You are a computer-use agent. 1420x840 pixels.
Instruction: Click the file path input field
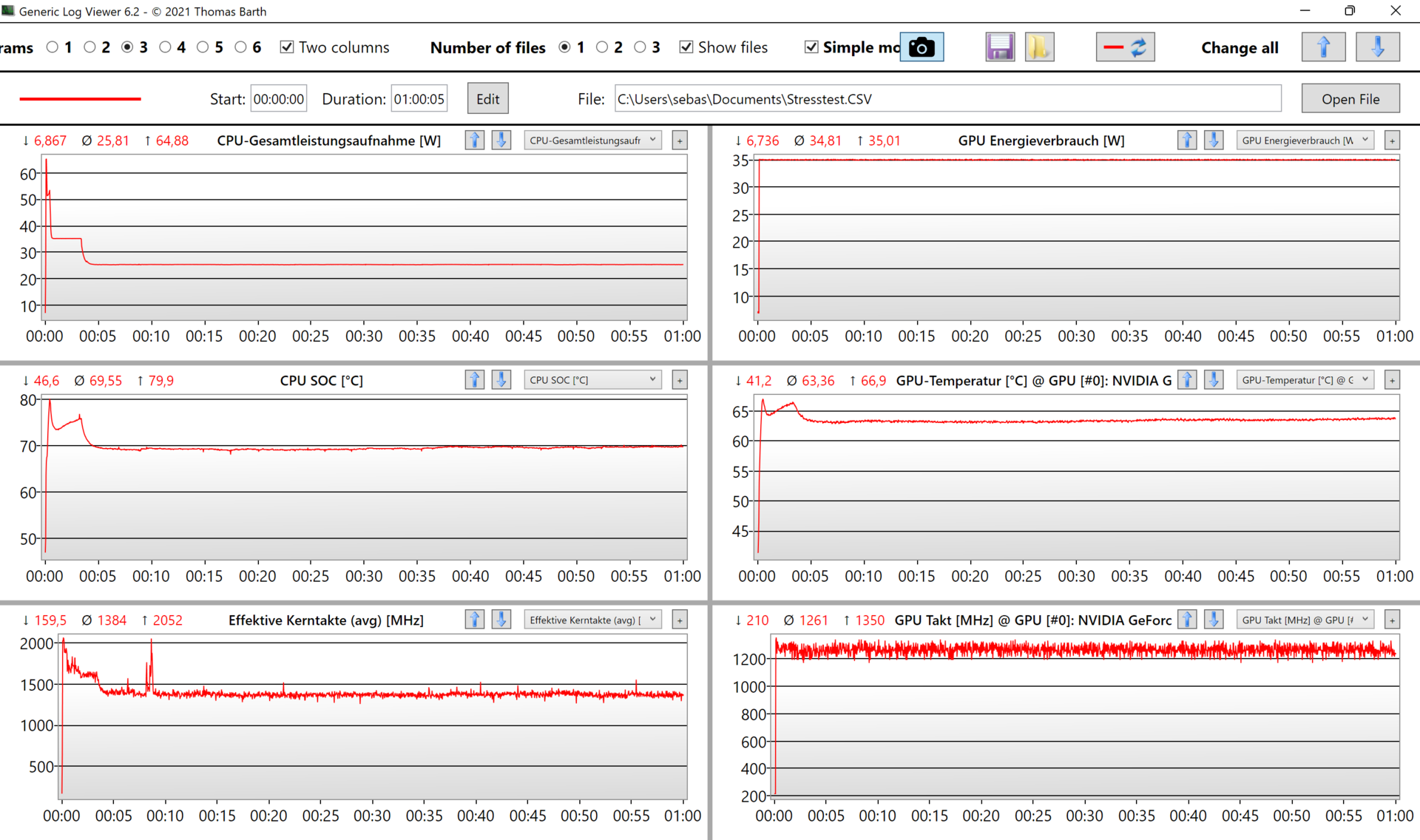[947, 99]
